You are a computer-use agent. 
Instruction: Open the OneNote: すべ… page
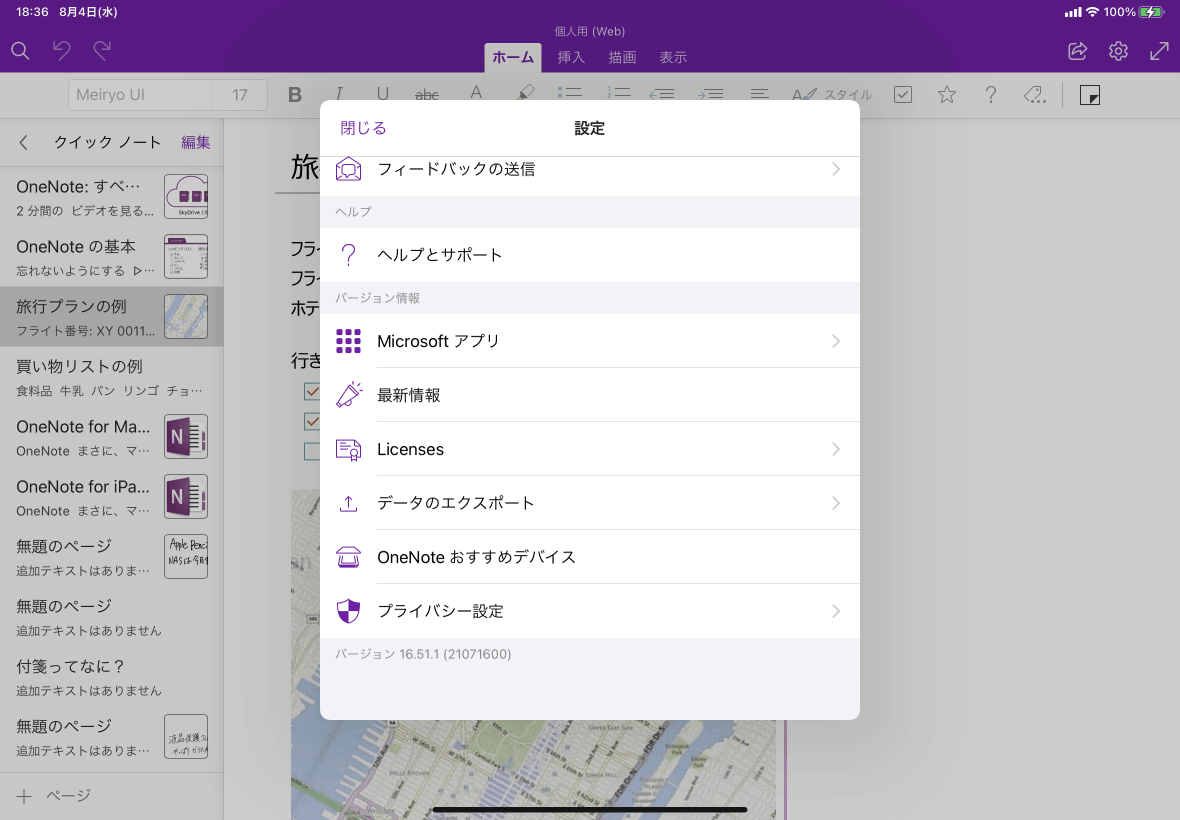click(x=111, y=196)
